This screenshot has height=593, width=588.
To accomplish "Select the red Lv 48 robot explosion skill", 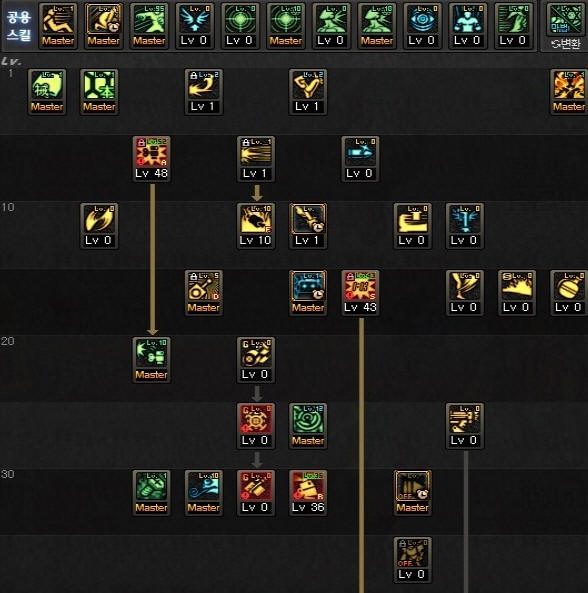I will pyautogui.click(x=152, y=159).
